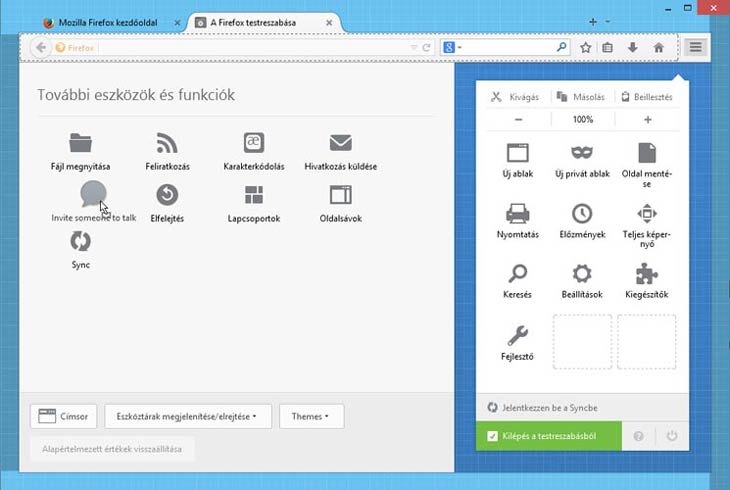Click the Karakterkódolás icon
The image size is (730, 490).
pos(254,143)
